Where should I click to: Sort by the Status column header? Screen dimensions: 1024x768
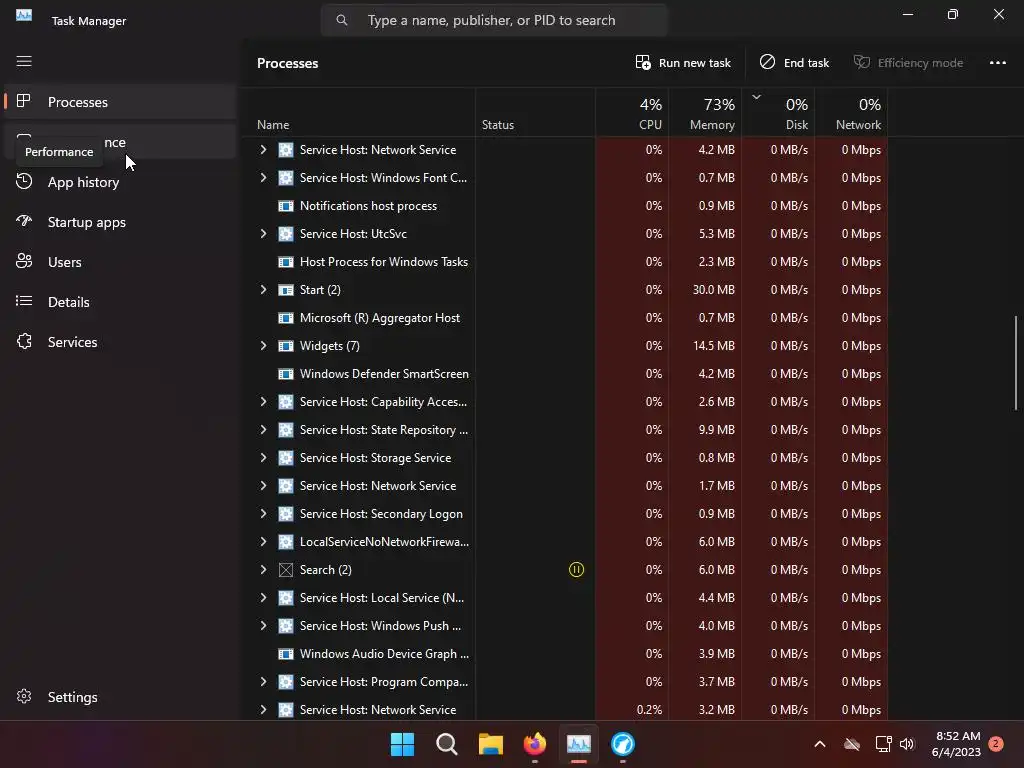(x=536, y=112)
